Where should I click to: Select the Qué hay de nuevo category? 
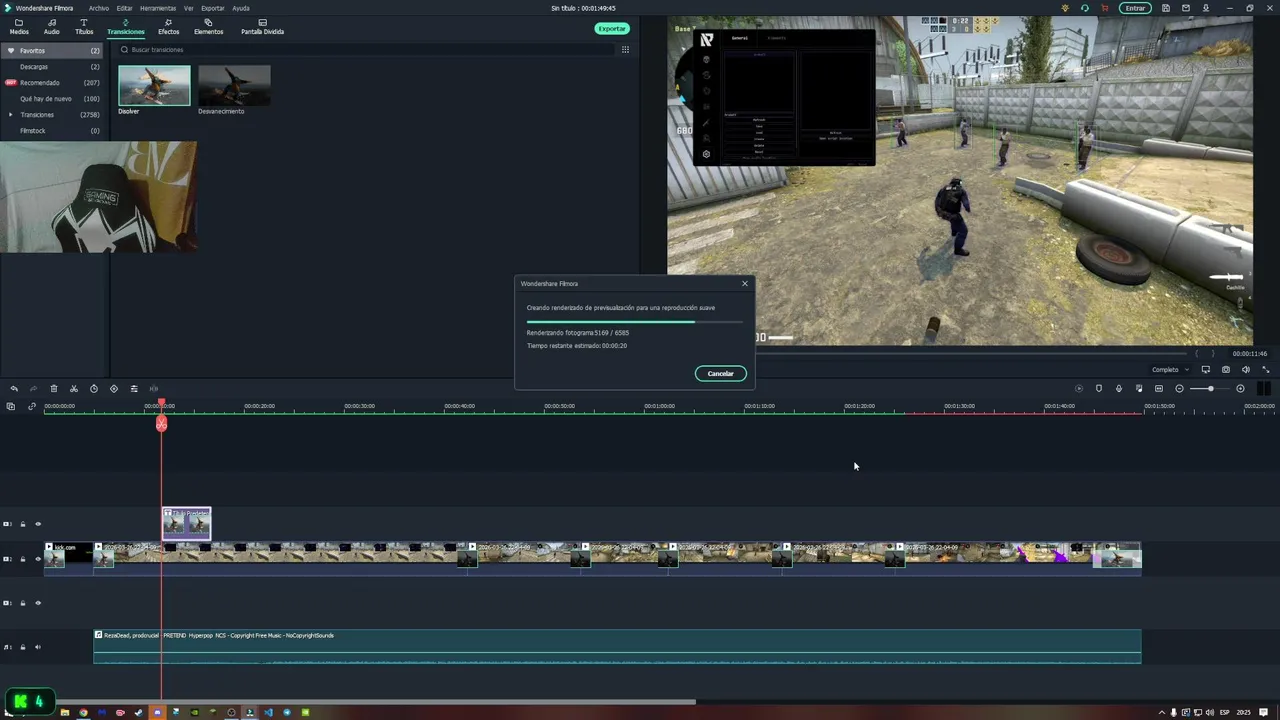54,99
